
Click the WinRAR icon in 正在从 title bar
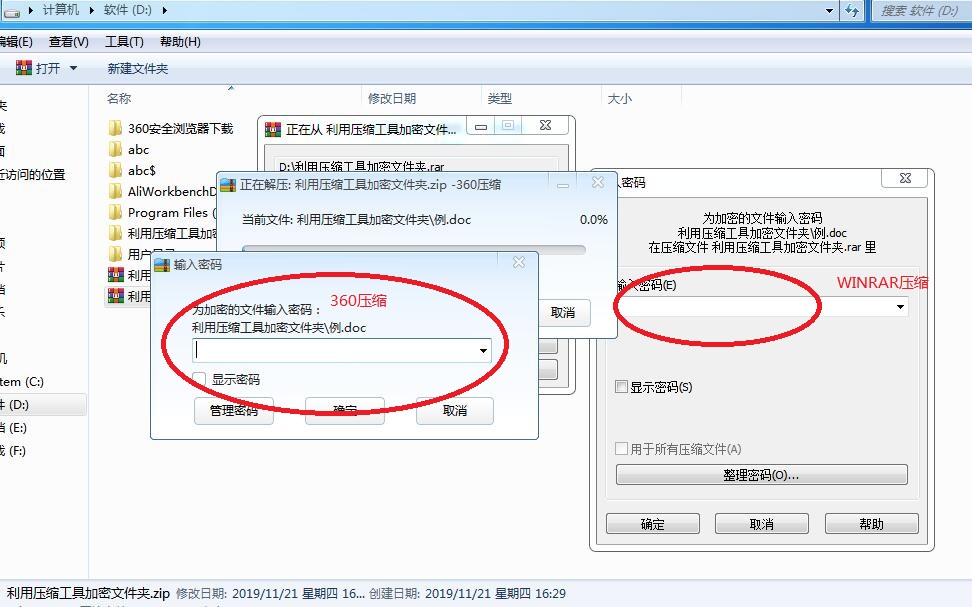(273, 130)
